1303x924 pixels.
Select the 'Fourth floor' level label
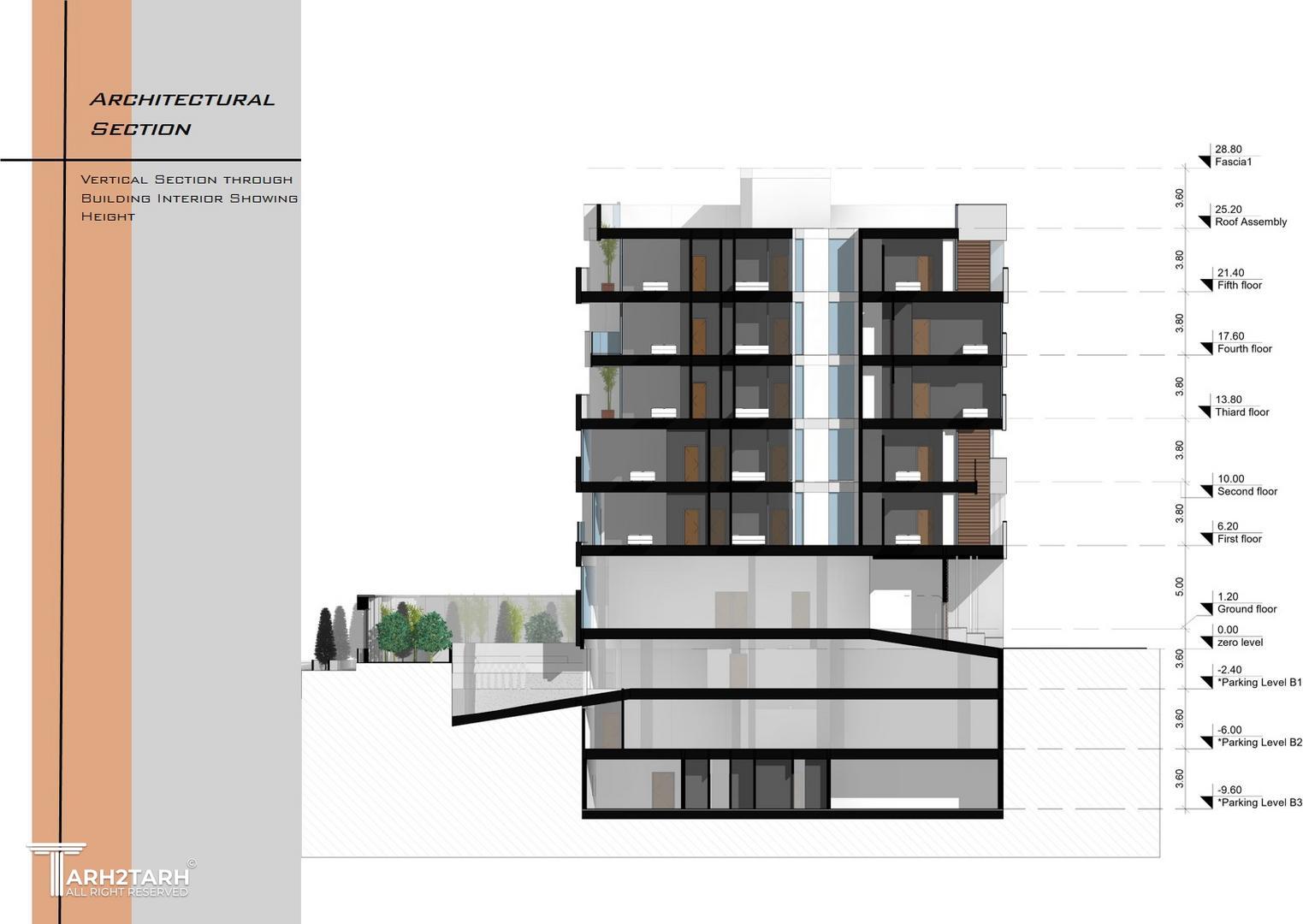point(1244,349)
